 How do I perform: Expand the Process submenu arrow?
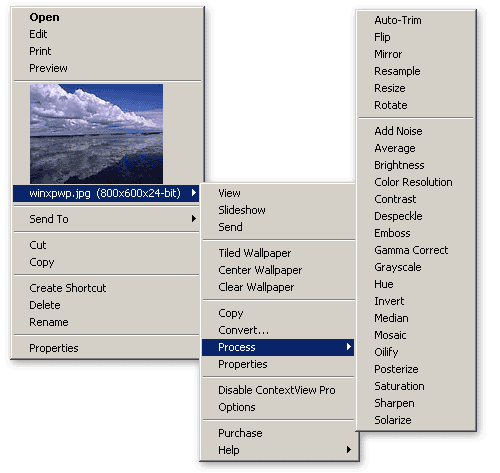[349, 347]
